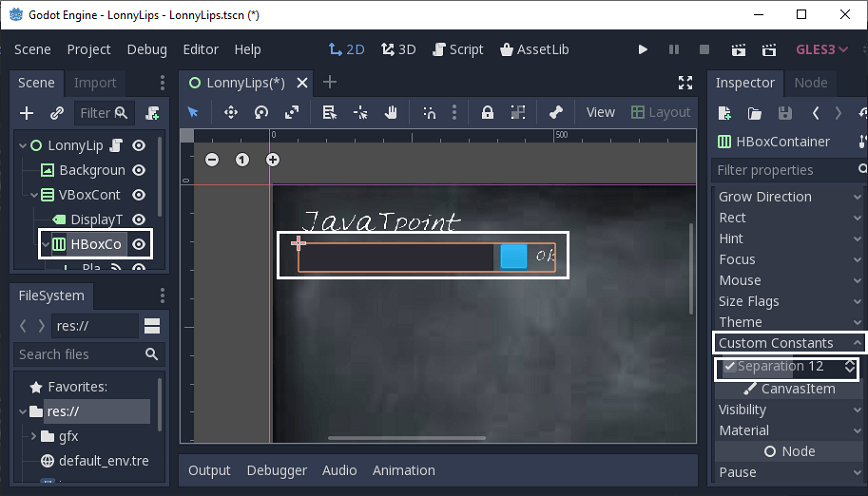868x496 pixels.
Task: Switch to the Script workspace
Action: [x=458, y=49]
